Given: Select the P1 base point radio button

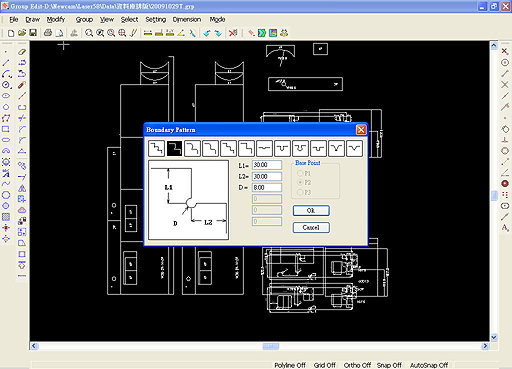Looking at the screenshot, I should click(x=300, y=173).
